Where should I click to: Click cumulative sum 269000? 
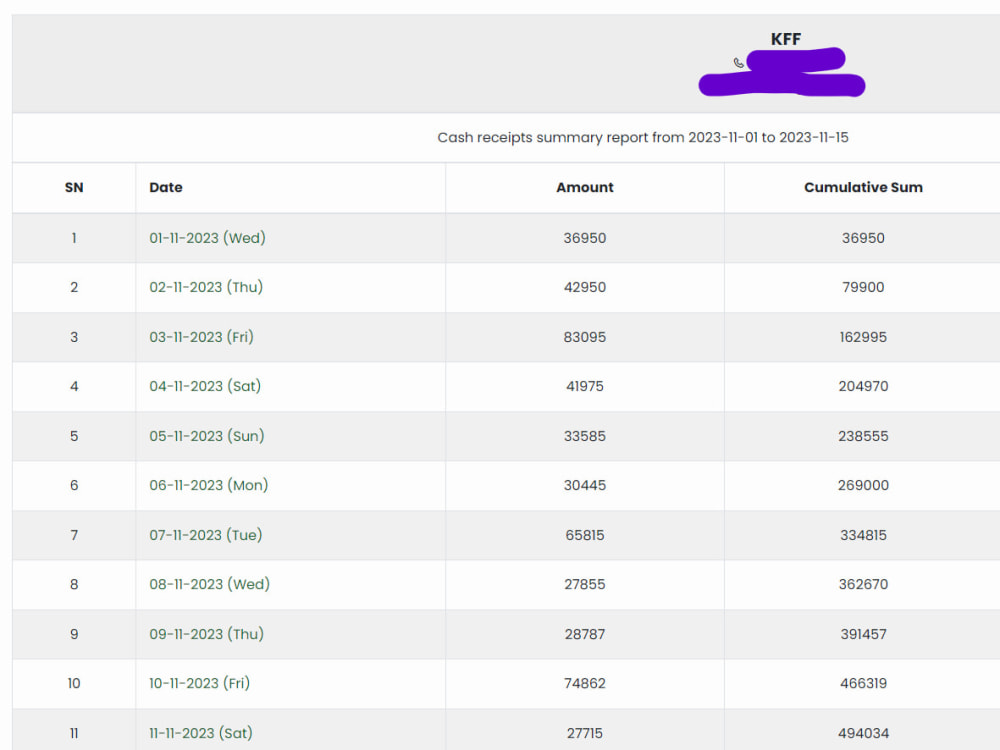point(864,485)
